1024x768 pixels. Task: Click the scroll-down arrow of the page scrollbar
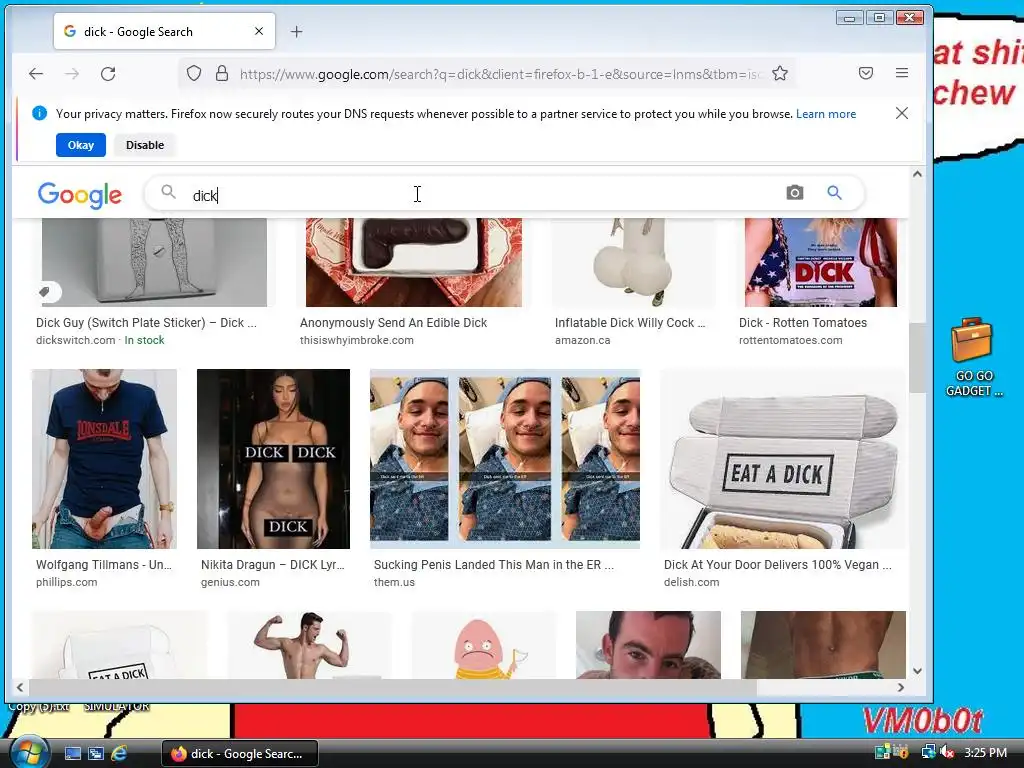point(917,671)
